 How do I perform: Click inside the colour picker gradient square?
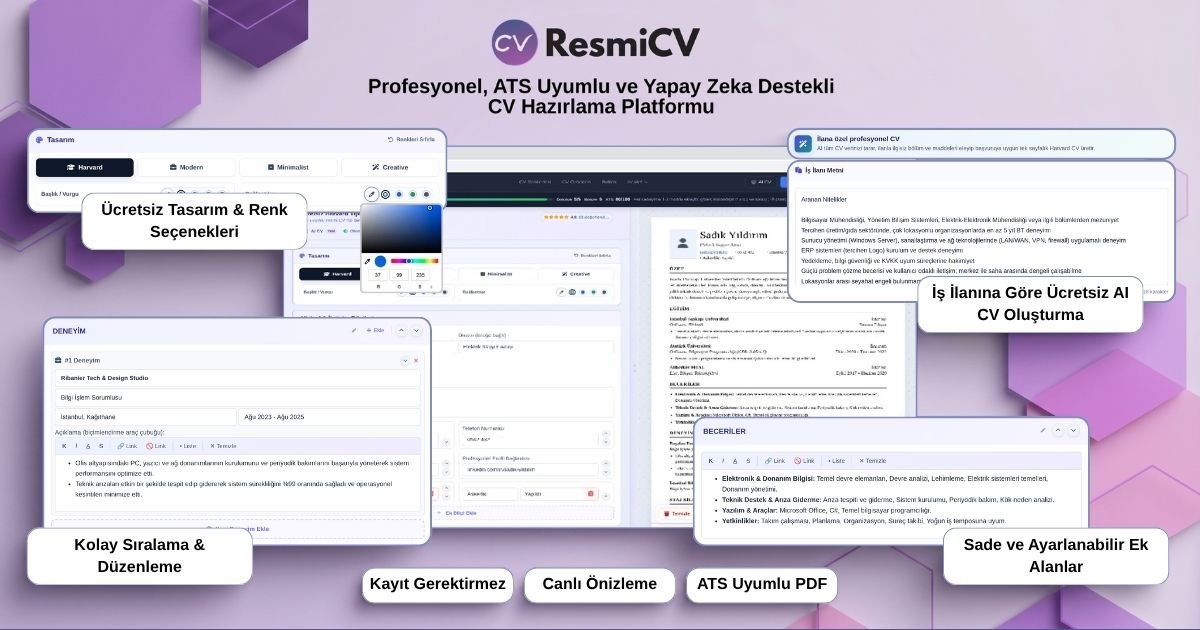[401, 229]
